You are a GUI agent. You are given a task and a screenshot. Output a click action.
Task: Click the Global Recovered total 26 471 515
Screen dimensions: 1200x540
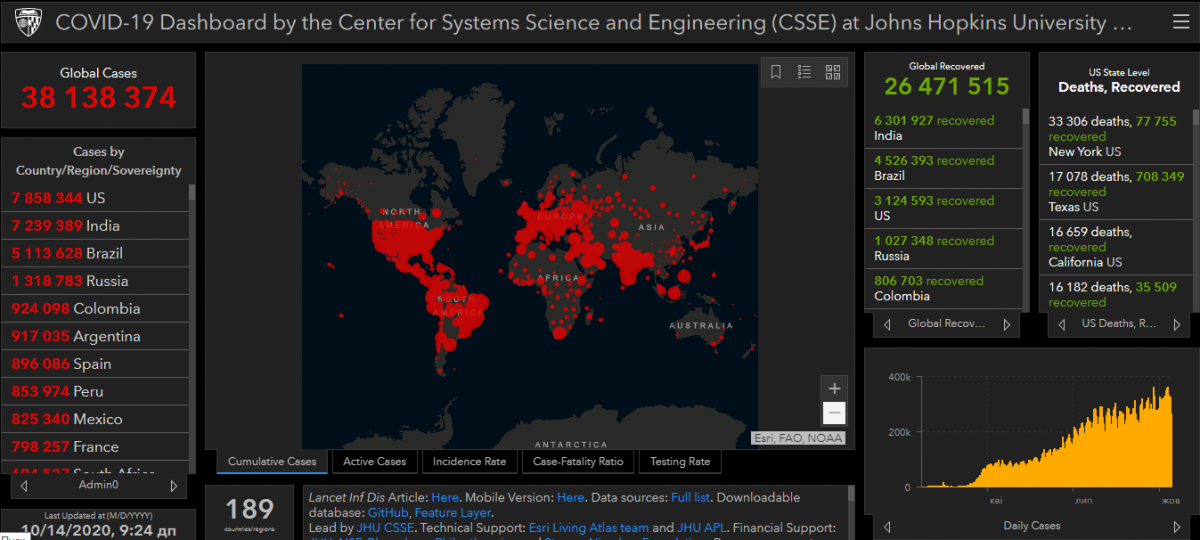click(x=947, y=86)
